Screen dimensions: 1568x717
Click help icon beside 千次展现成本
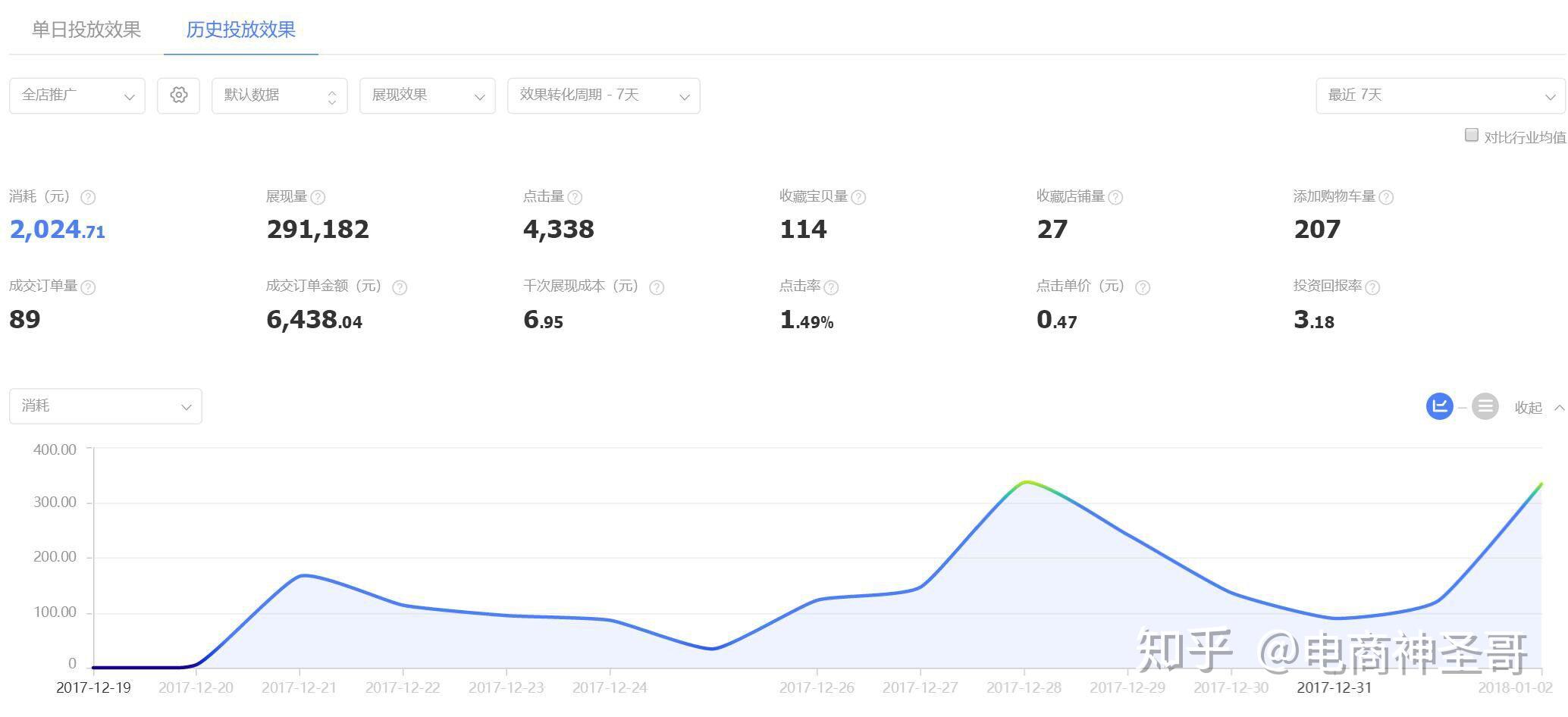[x=657, y=288]
